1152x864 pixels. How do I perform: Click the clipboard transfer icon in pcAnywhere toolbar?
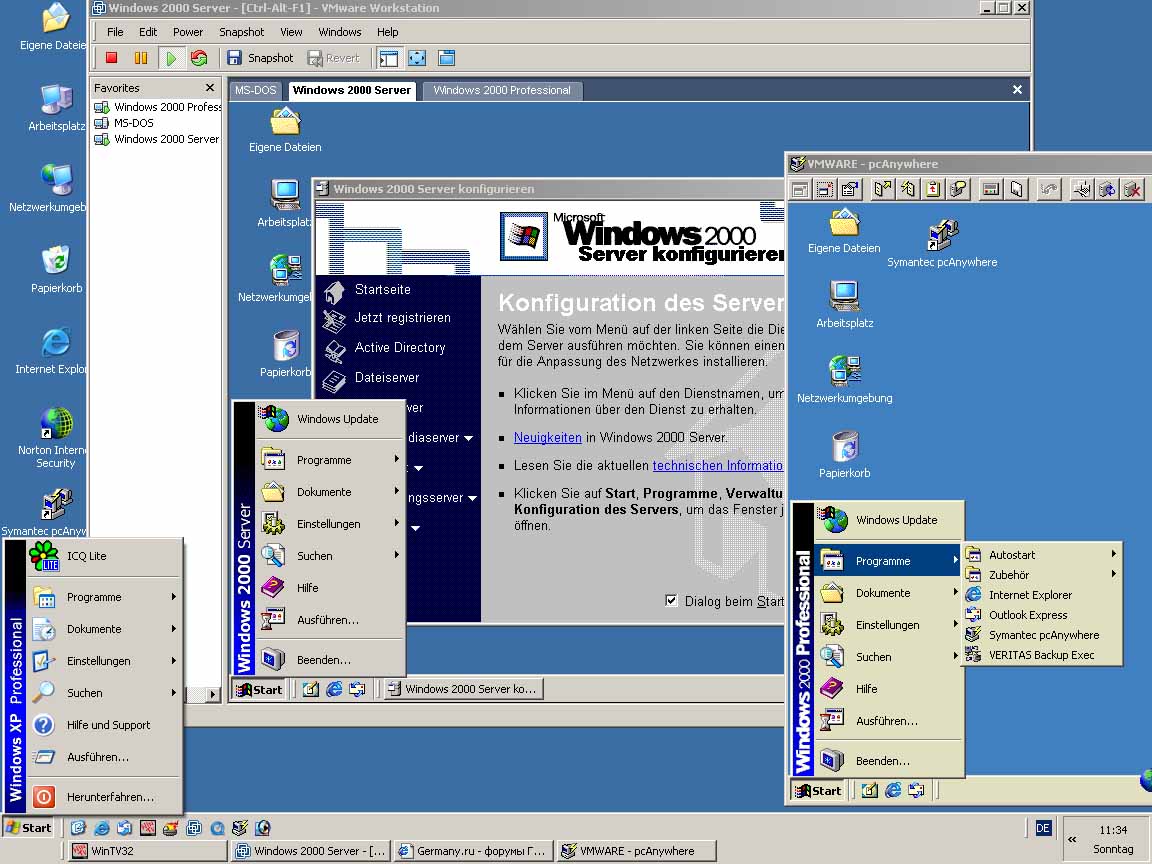point(933,190)
